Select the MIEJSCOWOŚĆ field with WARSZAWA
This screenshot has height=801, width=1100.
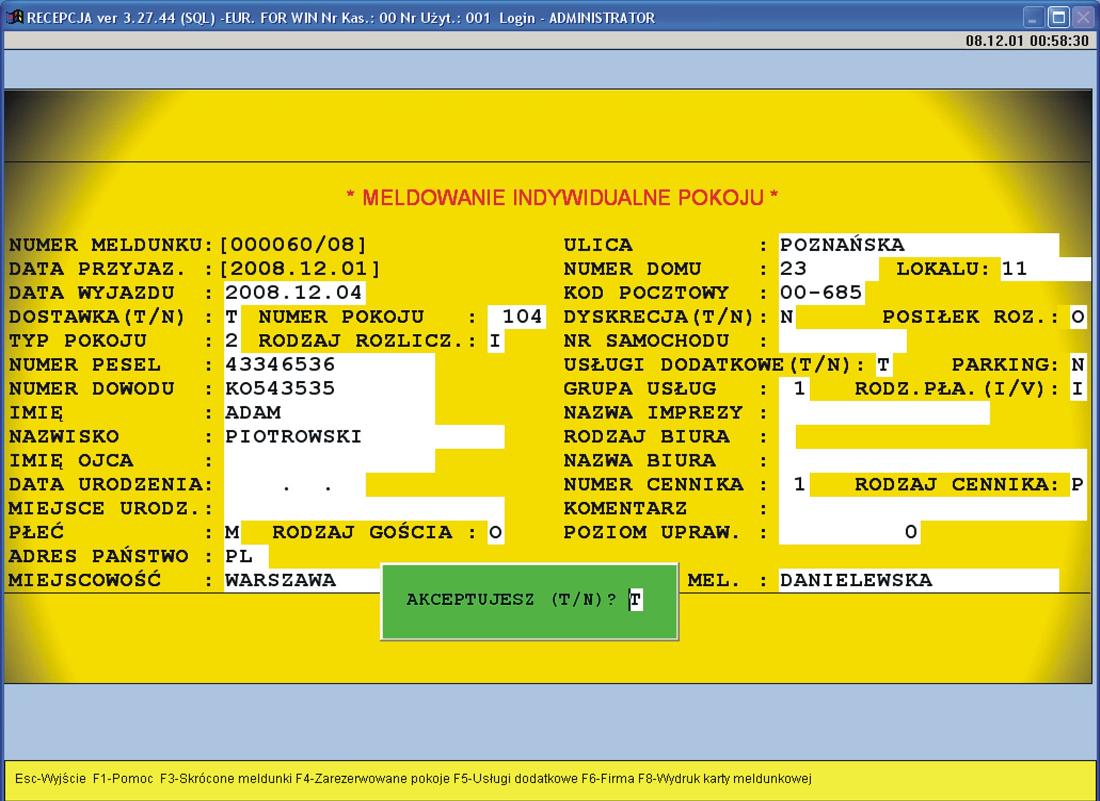click(x=300, y=580)
